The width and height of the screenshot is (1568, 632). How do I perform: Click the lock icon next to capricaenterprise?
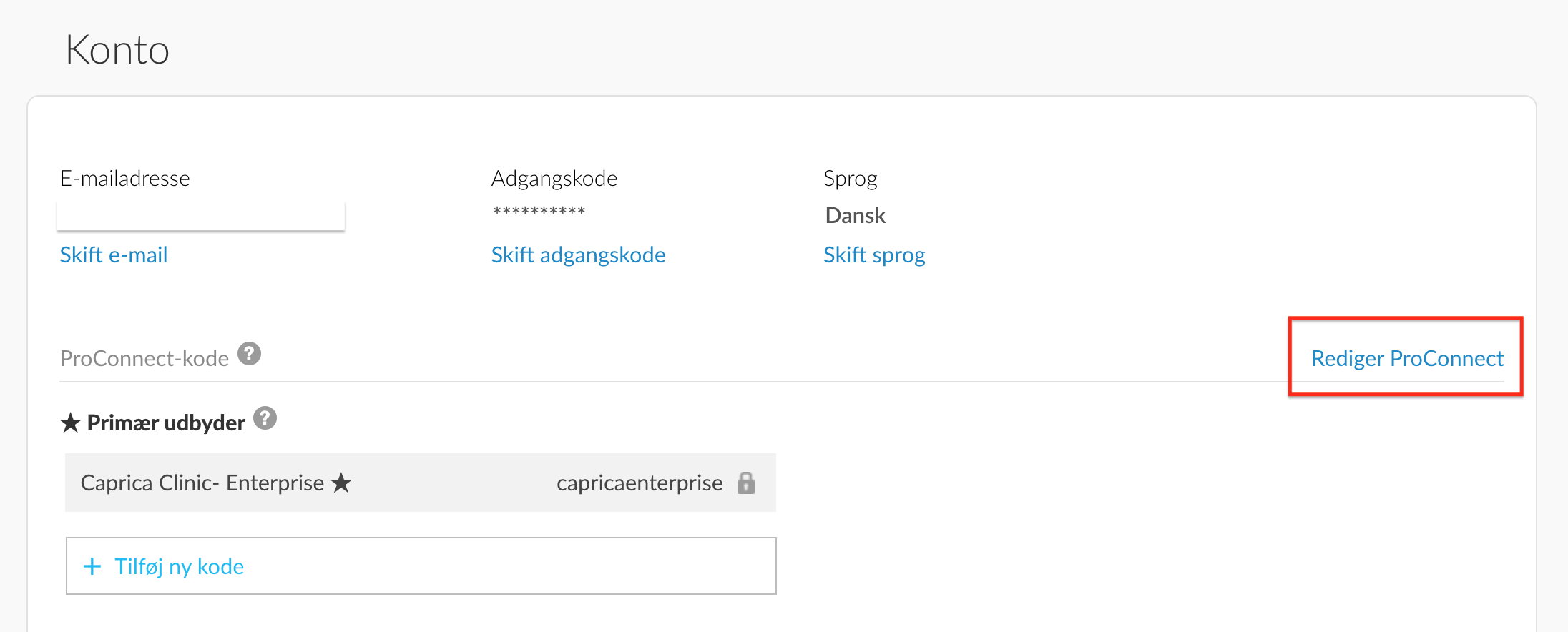point(746,483)
